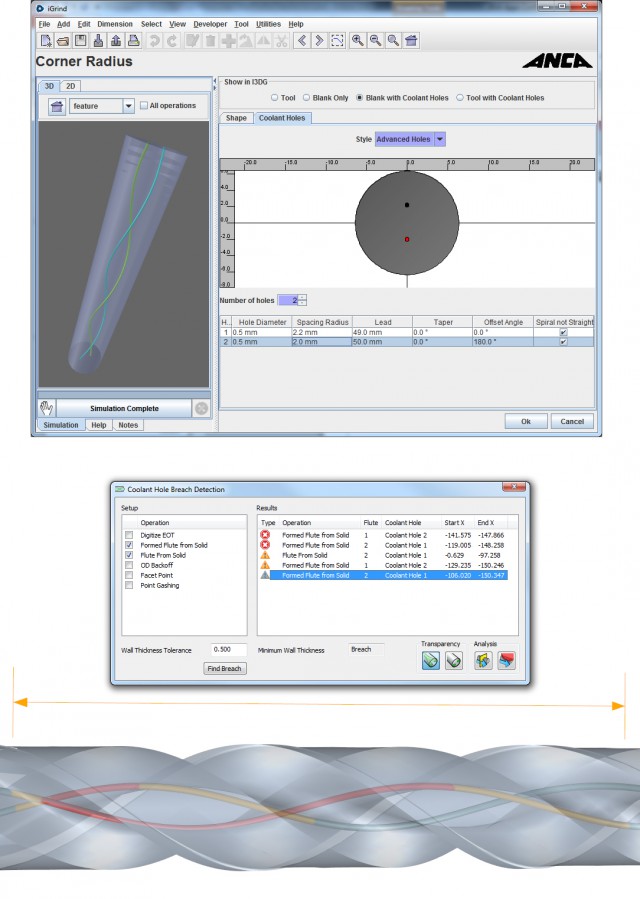Select the Coolant Holes tab
This screenshot has height=899, width=640.
point(282,118)
